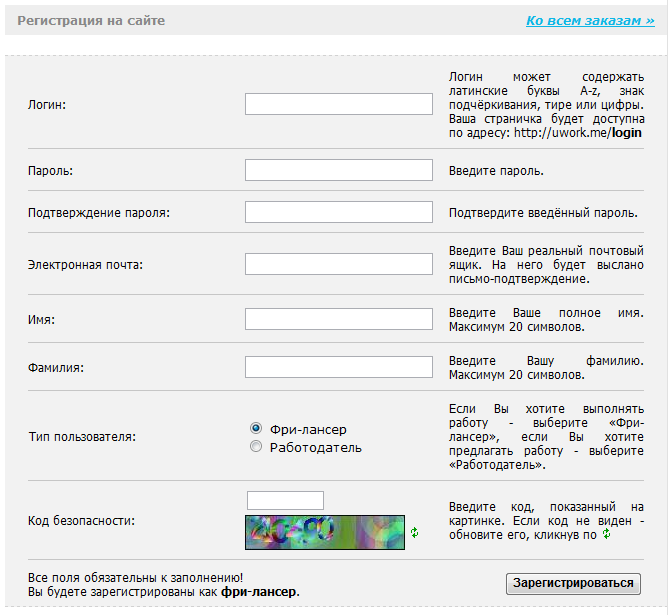Viewport: 668px width, 615px height.
Task: Place cursor in the Фамилия field
Action: click(338, 367)
